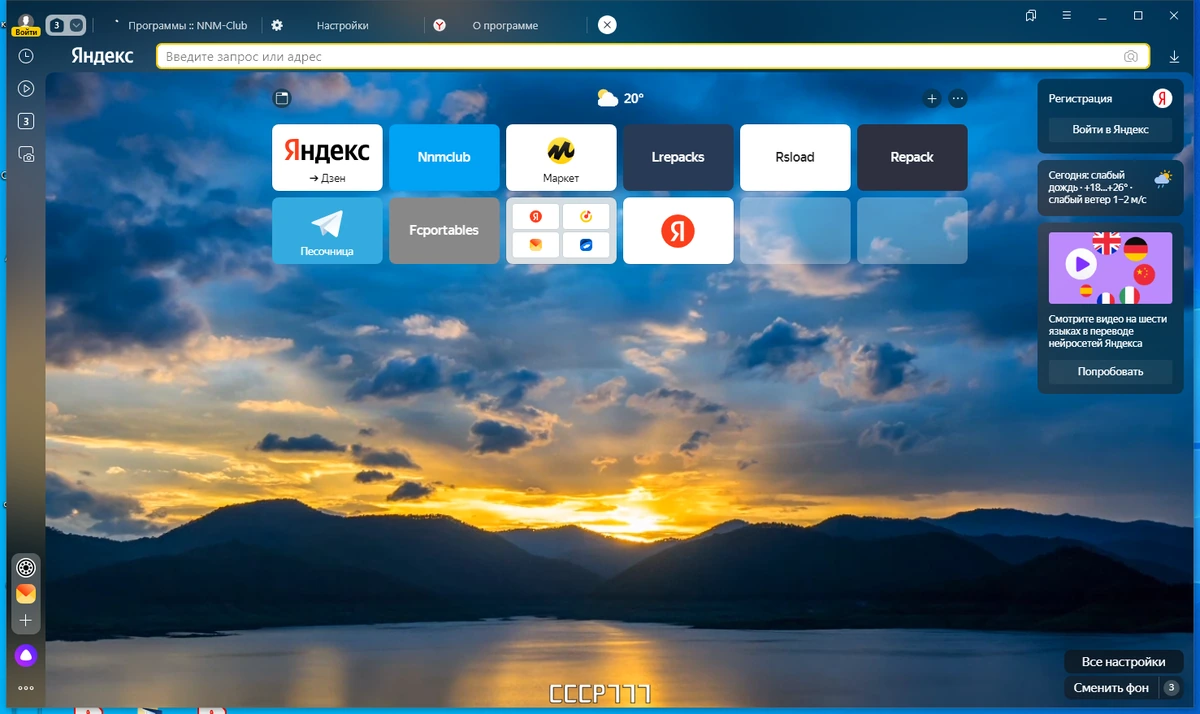1200x714 pixels.
Task: Add a new site tile with plus
Action: [932, 98]
